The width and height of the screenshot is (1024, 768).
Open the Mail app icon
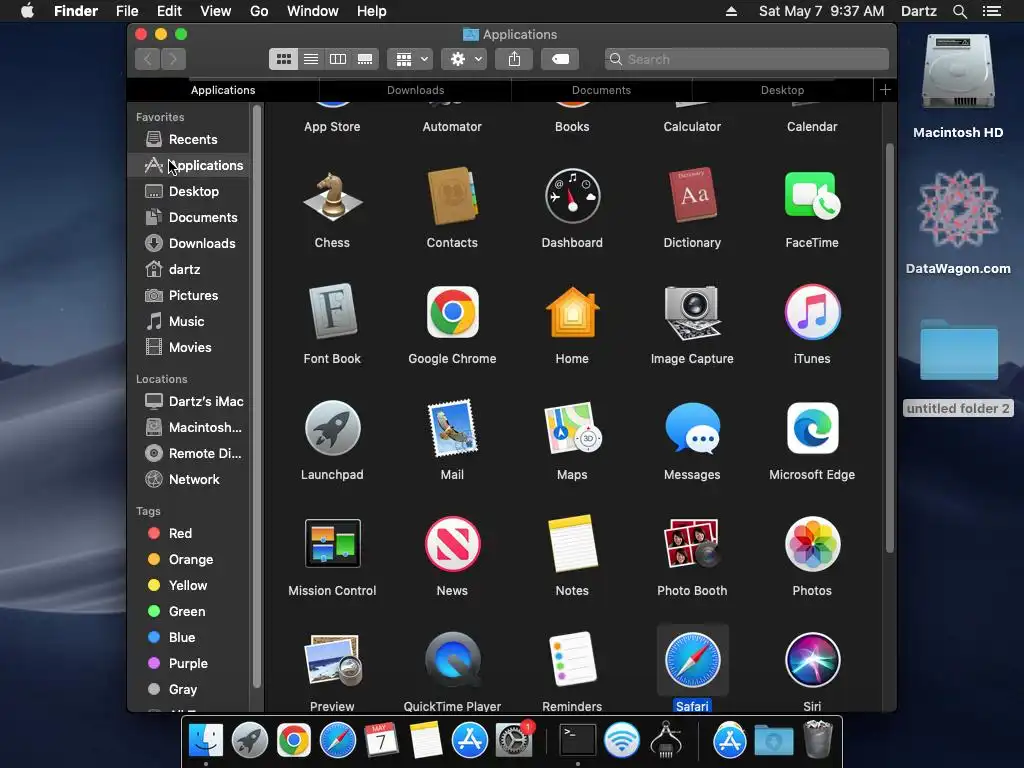click(x=452, y=428)
